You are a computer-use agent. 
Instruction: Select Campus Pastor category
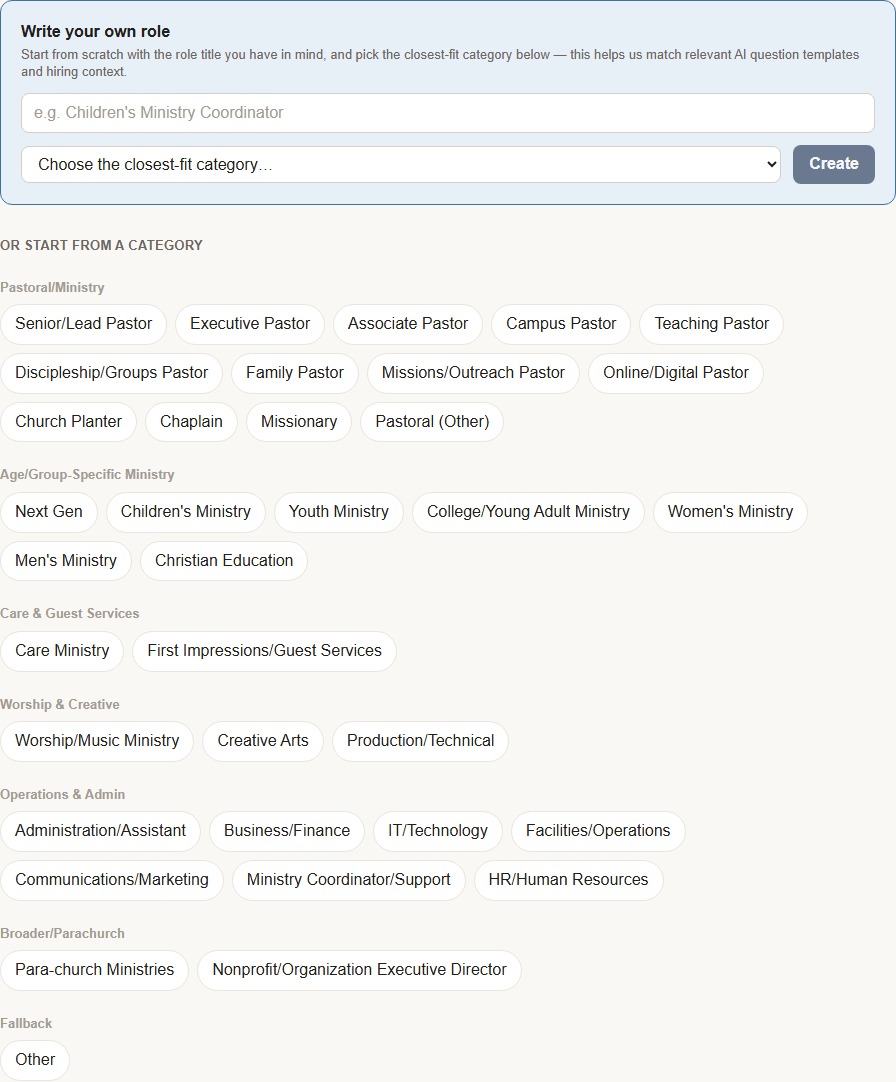tap(561, 324)
